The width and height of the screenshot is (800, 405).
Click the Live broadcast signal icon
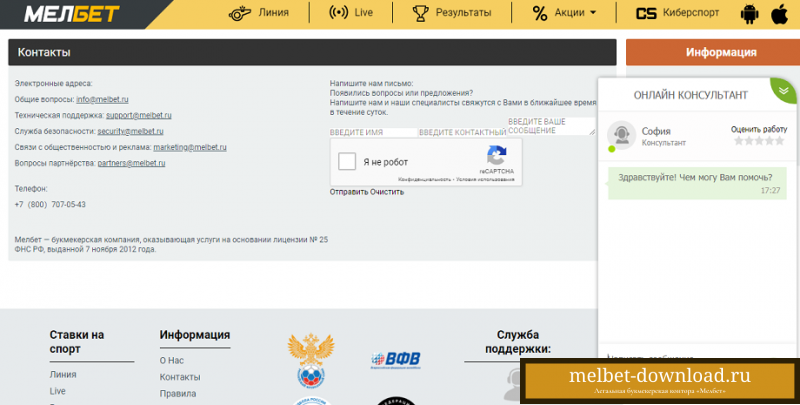pyautogui.click(x=339, y=12)
